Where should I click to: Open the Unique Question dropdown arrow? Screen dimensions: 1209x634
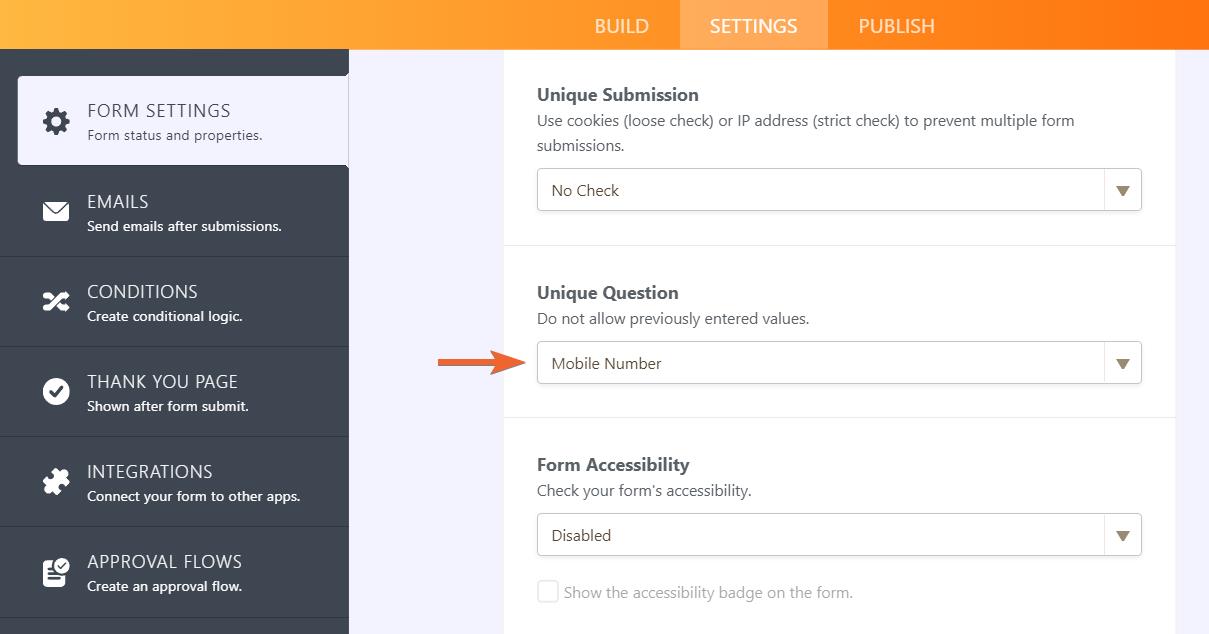click(x=1122, y=363)
